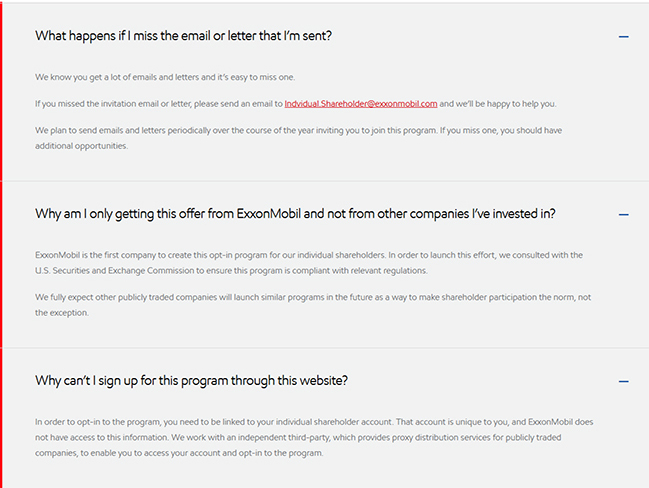Click the "If you missed the invitation email" text
Image resolution: width=649 pixels, height=488 pixels.
(158, 104)
